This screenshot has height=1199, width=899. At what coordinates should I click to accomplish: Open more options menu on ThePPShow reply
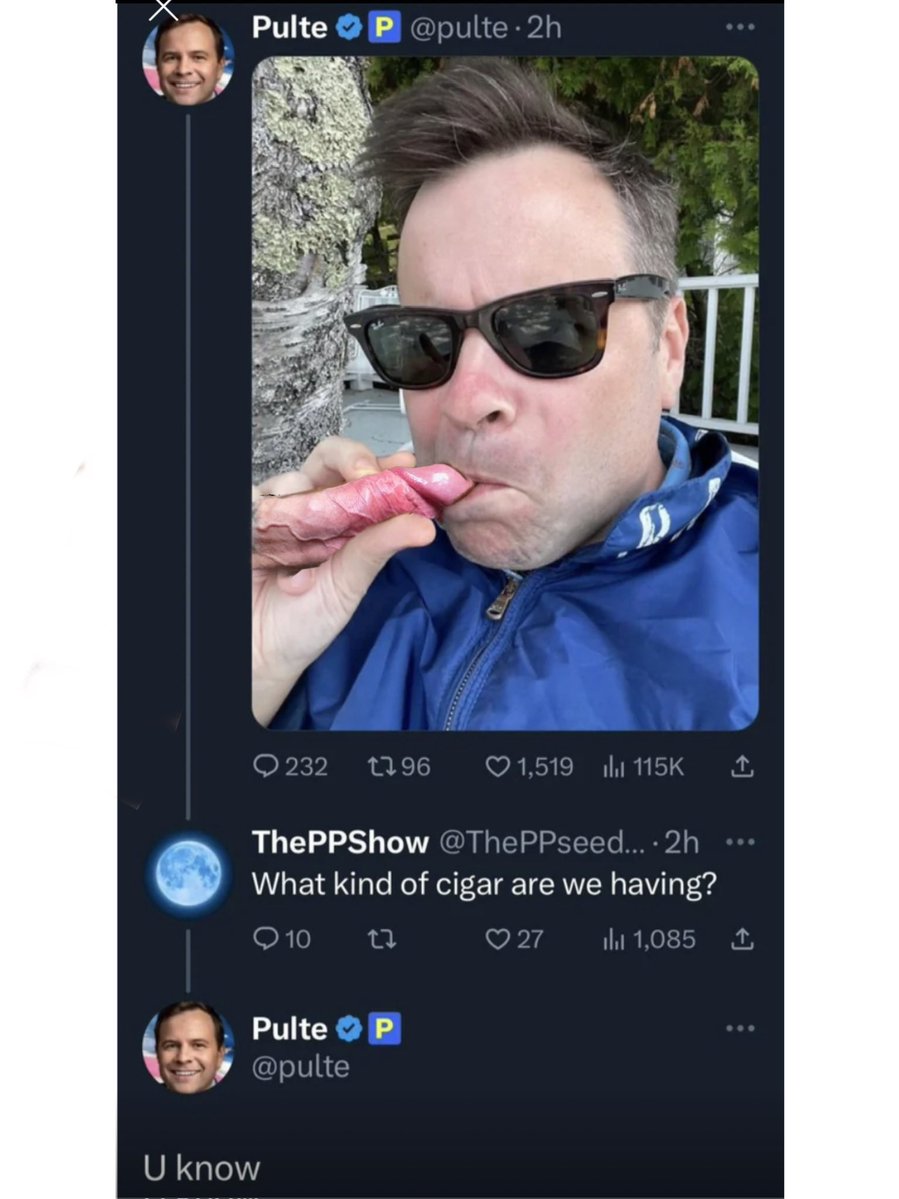coord(740,842)
